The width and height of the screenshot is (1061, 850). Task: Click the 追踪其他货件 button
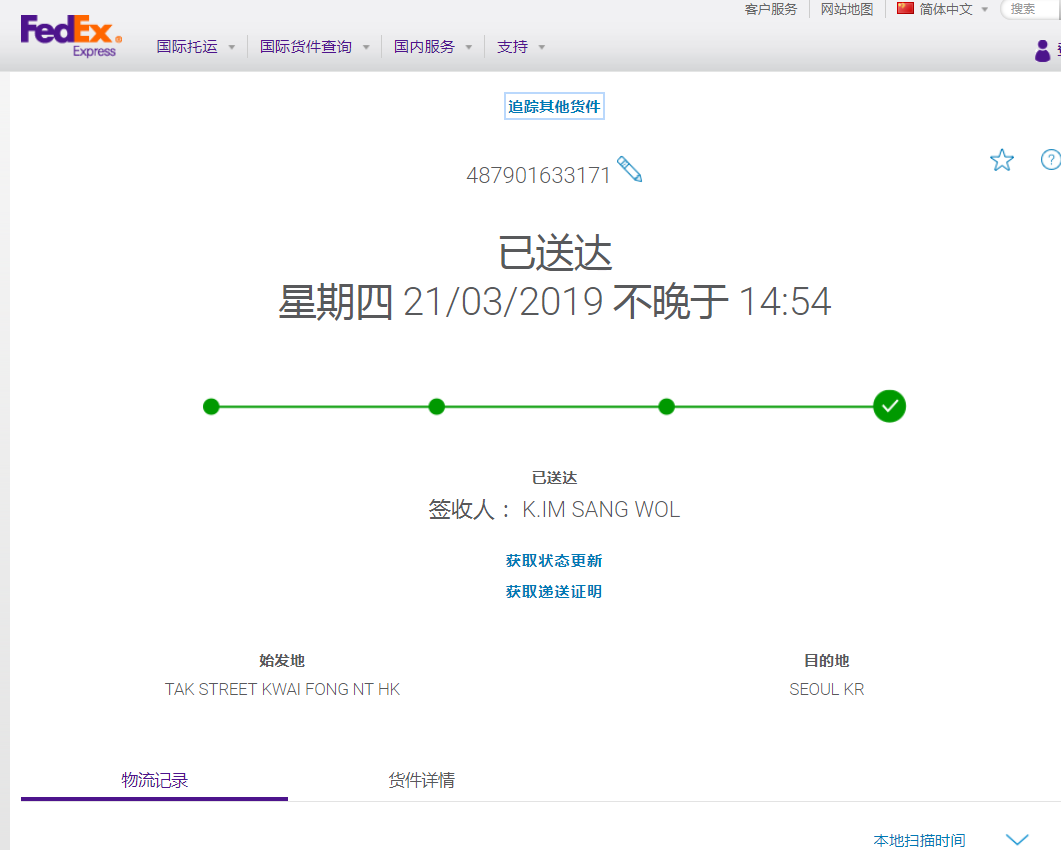click(x=554, y=106)
